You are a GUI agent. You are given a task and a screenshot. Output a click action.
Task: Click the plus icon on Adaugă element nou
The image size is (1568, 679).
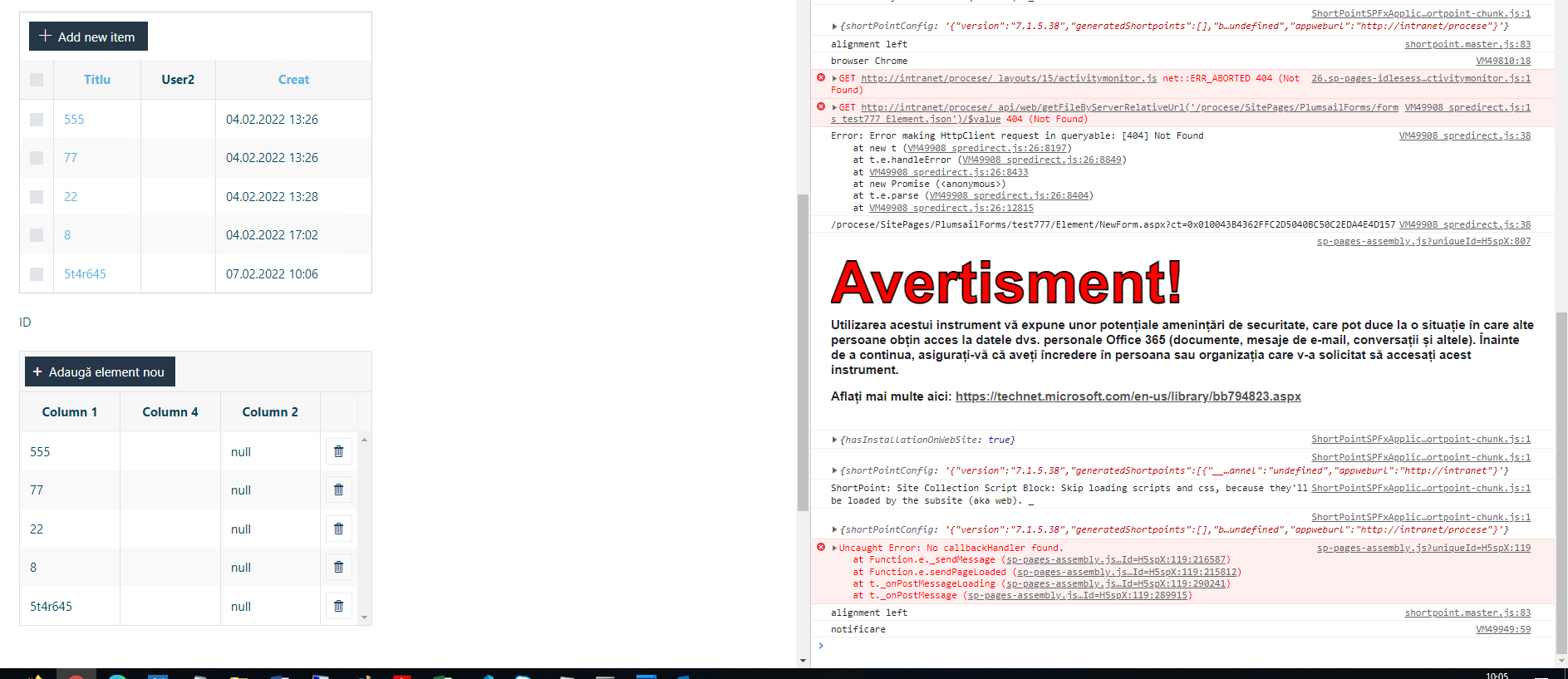coord(37,372)
